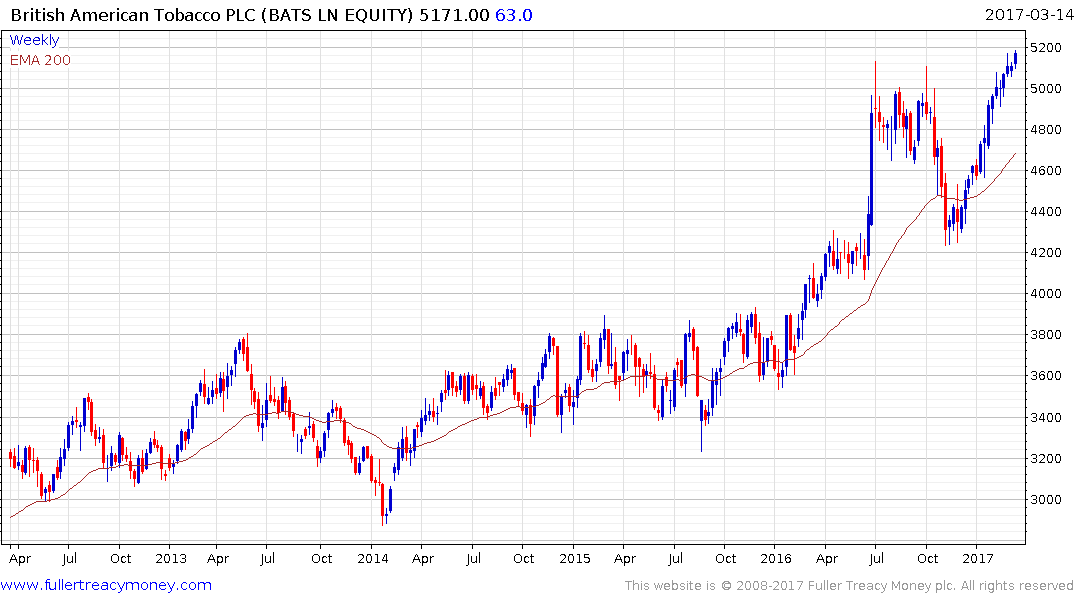Click the 2016 year label on time axis
This screenshot has height=600, width=1075.
coord(776,558)
